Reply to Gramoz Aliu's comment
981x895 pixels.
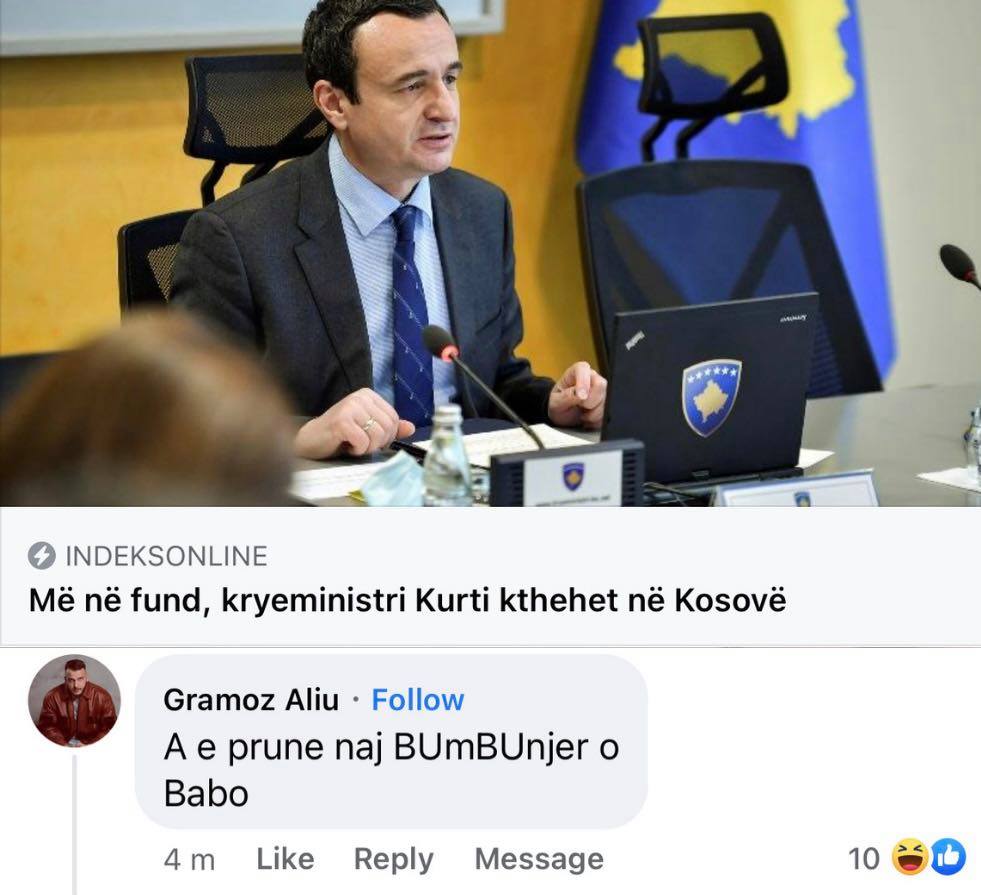pos(394,859)
